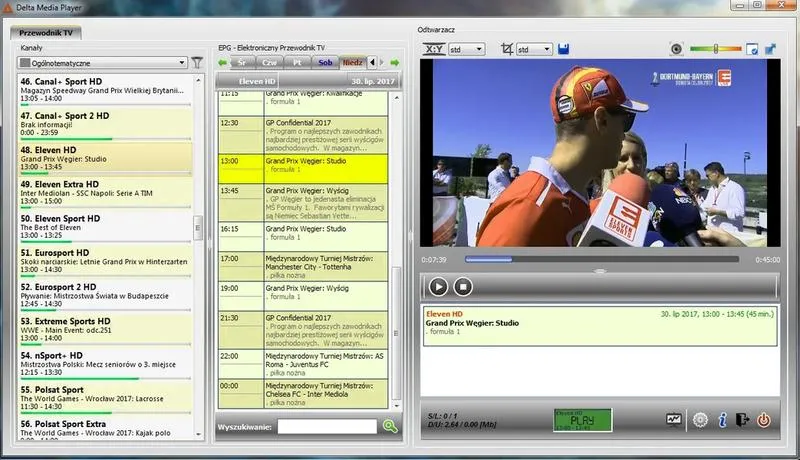Select the 19:00 Grand Prix Węgier: Wyścig entry
This screenshot has height=460, width=800.
[303, 296]
